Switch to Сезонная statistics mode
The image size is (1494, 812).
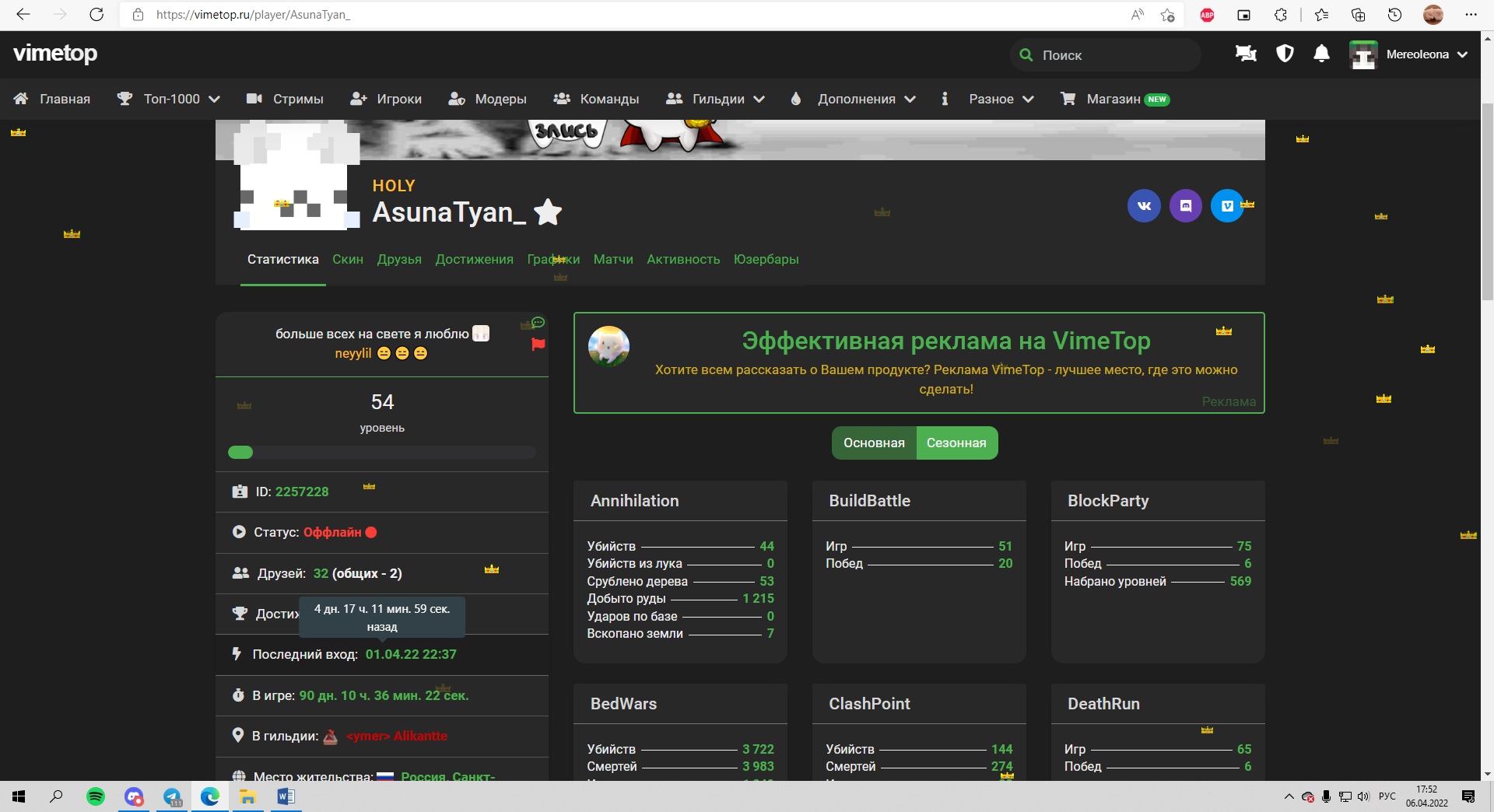pos(956,443)
